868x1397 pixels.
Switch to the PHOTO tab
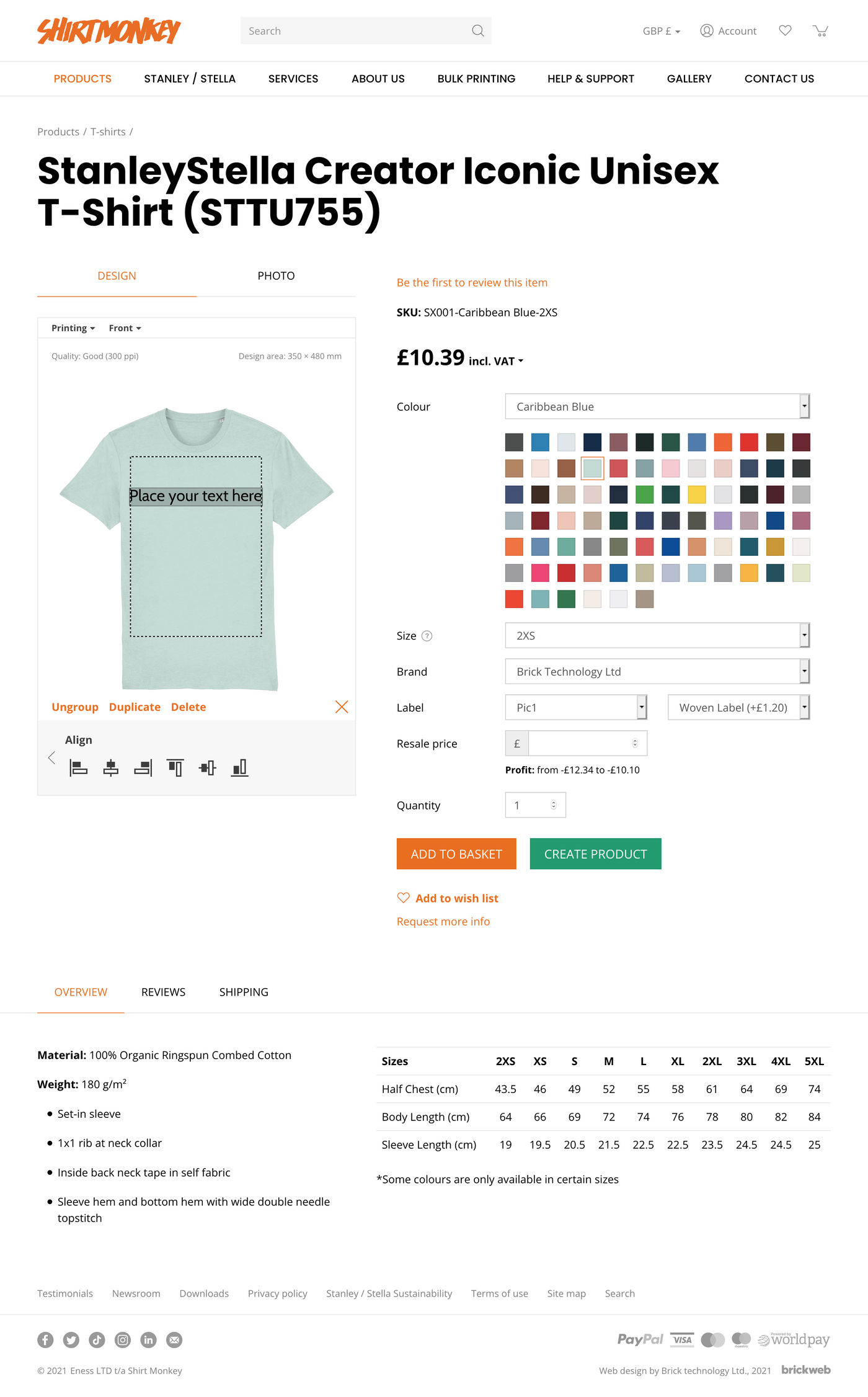(276, 276)
